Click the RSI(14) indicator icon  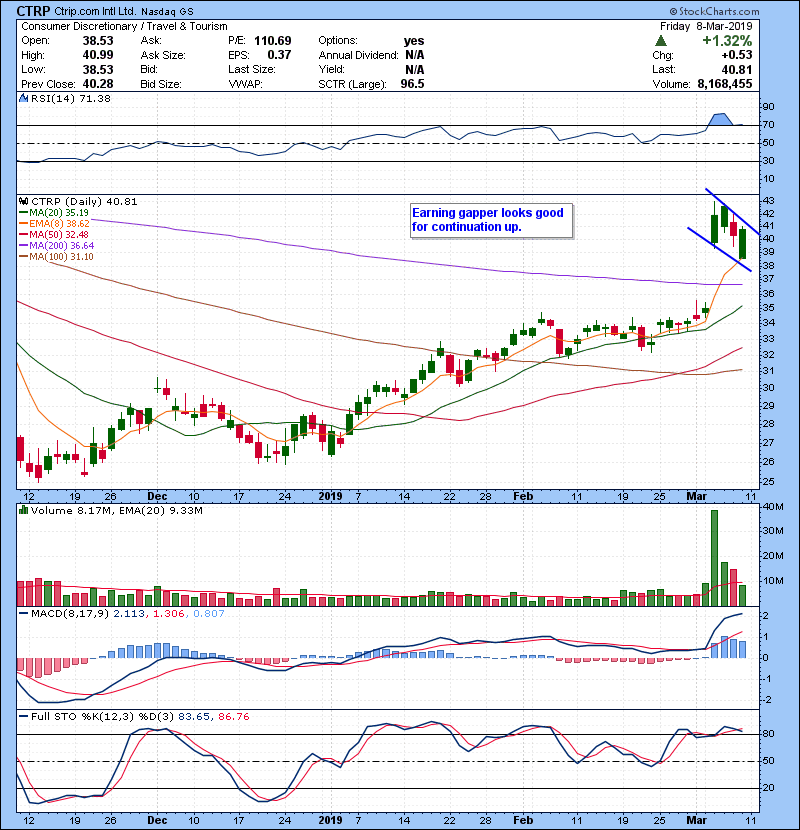pyautogui.click(x=23, y=98)
